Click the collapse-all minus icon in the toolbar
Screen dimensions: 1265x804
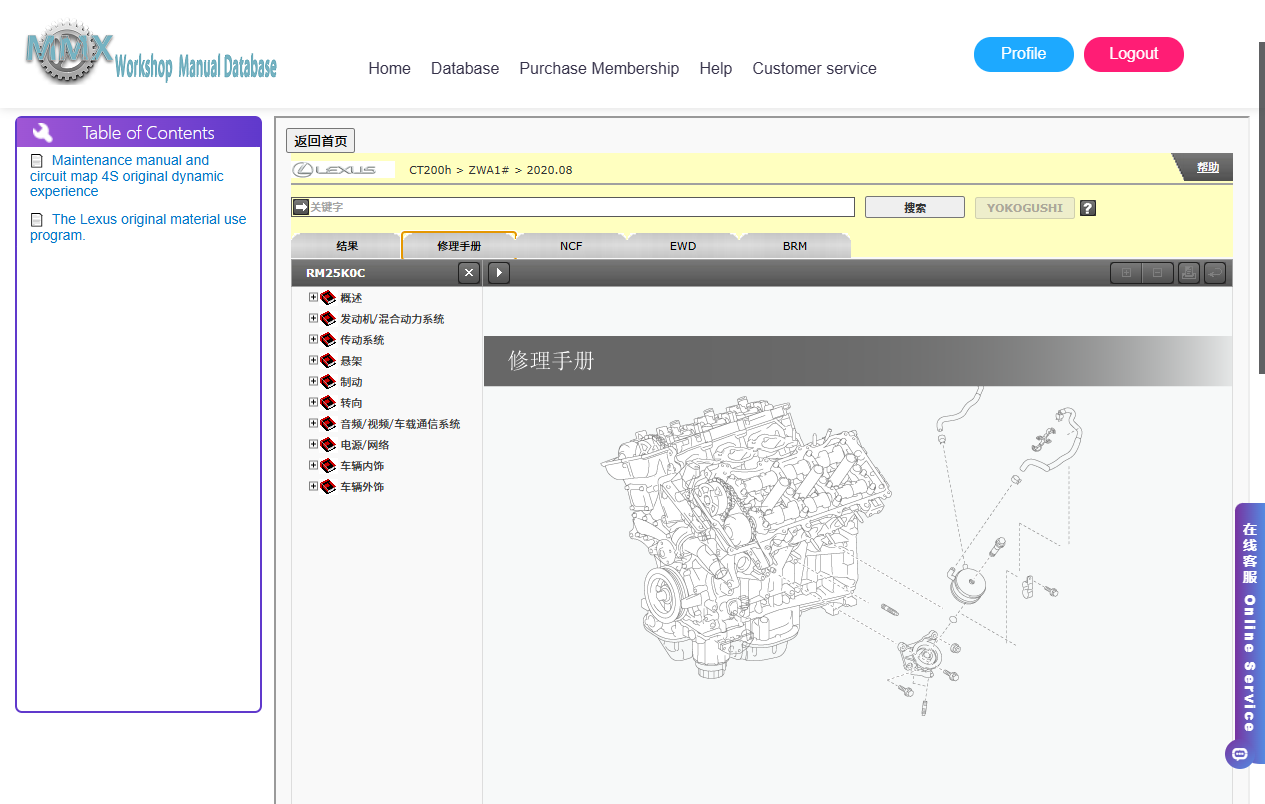(1158, 273)
